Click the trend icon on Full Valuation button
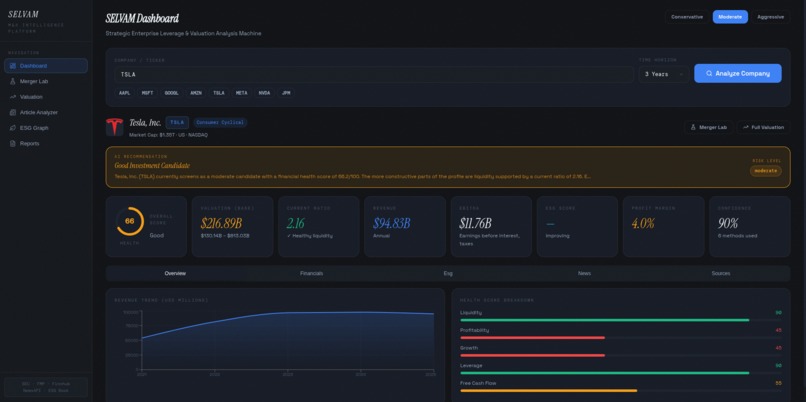The height and width of the screenshot is (402, 806). click(745, 127)
